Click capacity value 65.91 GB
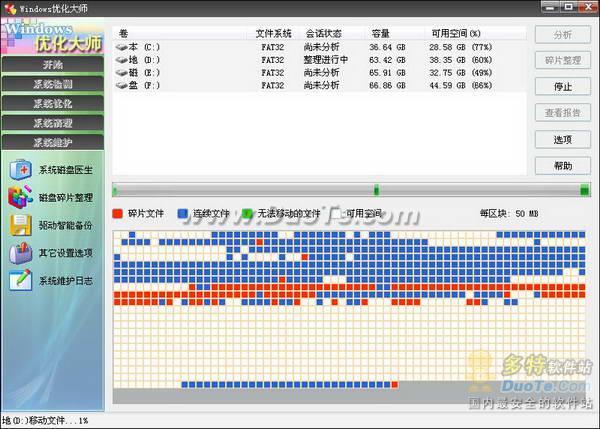 [387, 73]
